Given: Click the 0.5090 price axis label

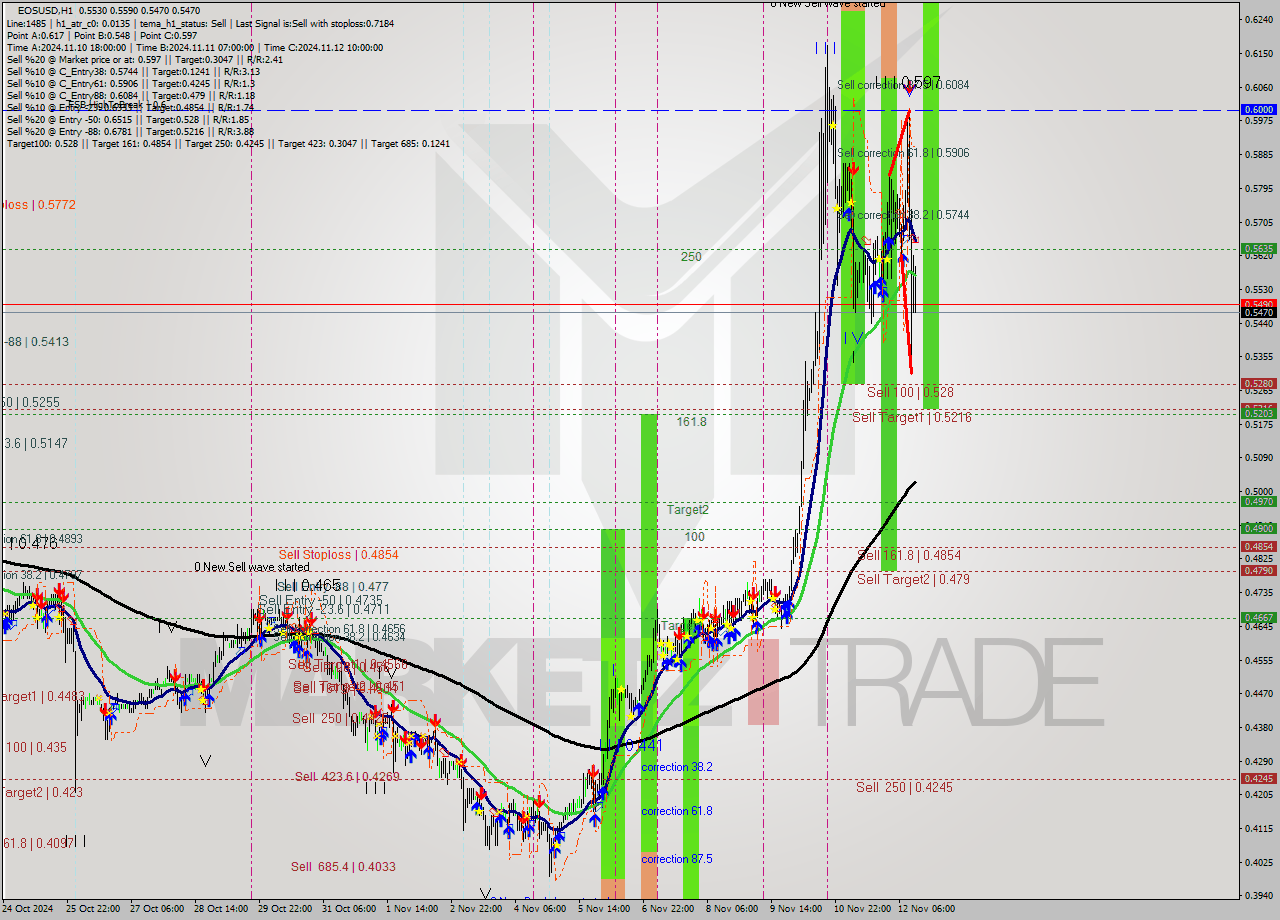Looking at the screenshot, I should (1259, 458).
